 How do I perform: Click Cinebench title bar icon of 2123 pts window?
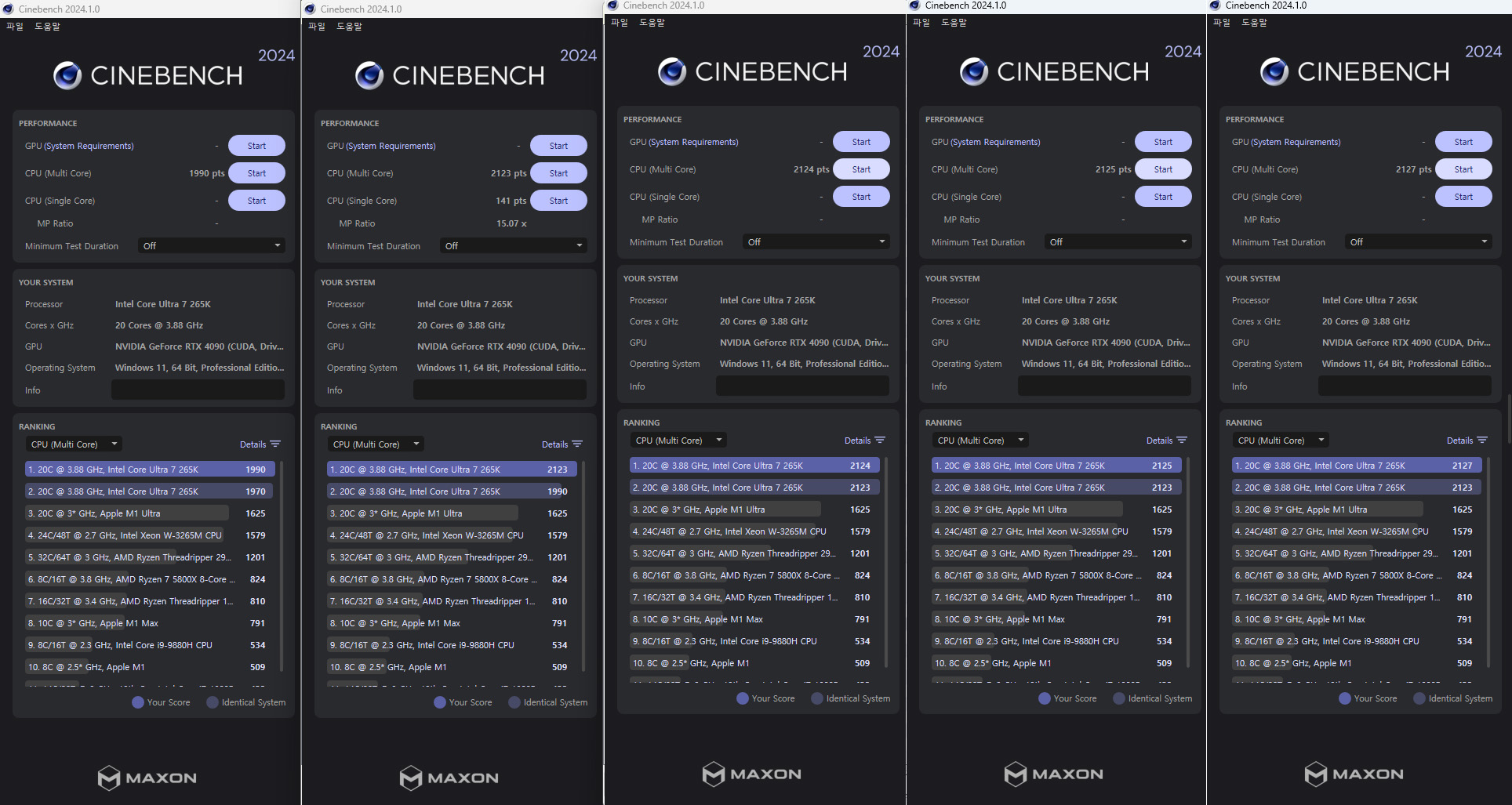(311, 9)
